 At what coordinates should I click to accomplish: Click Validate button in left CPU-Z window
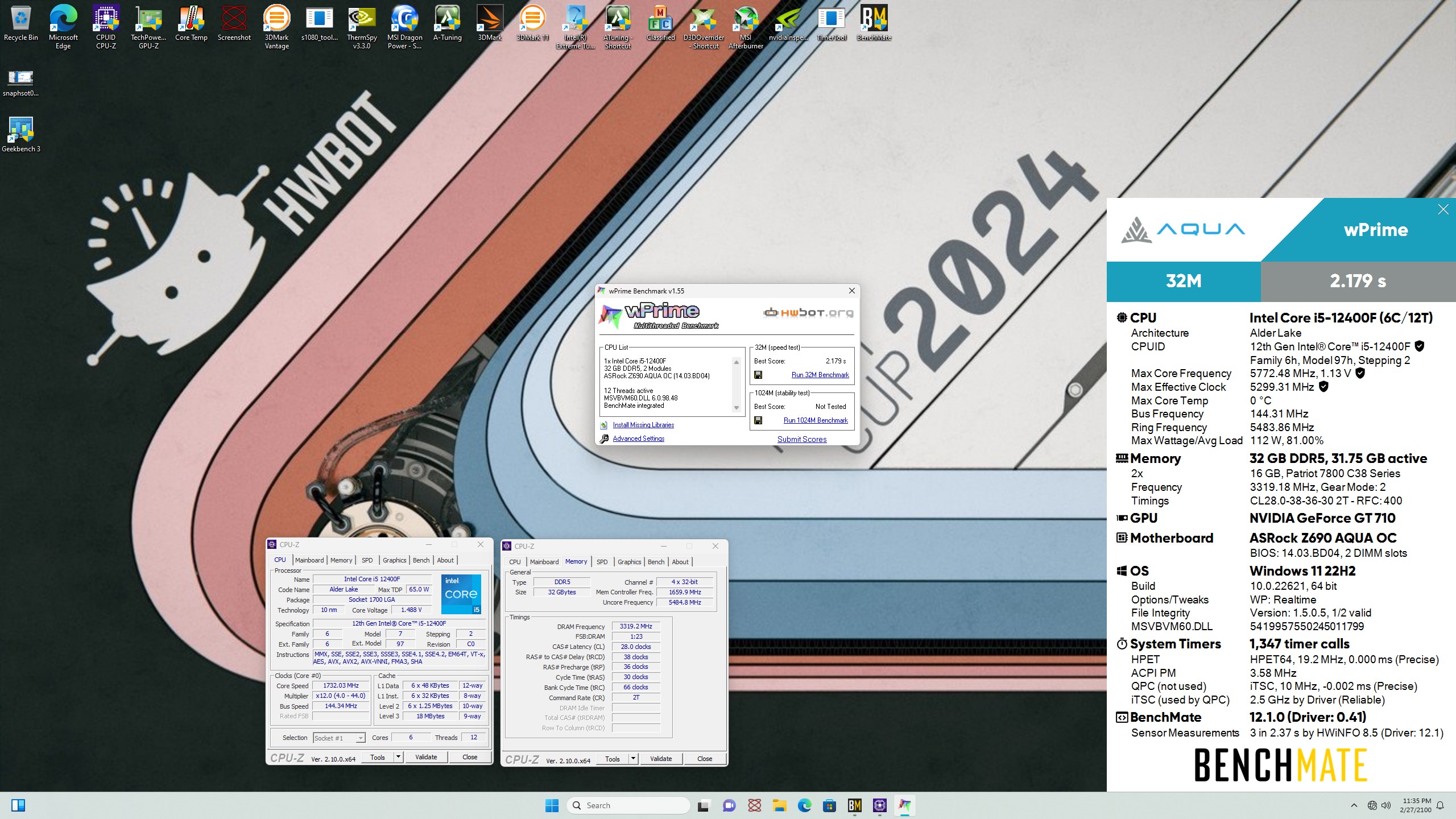[426, 757]
